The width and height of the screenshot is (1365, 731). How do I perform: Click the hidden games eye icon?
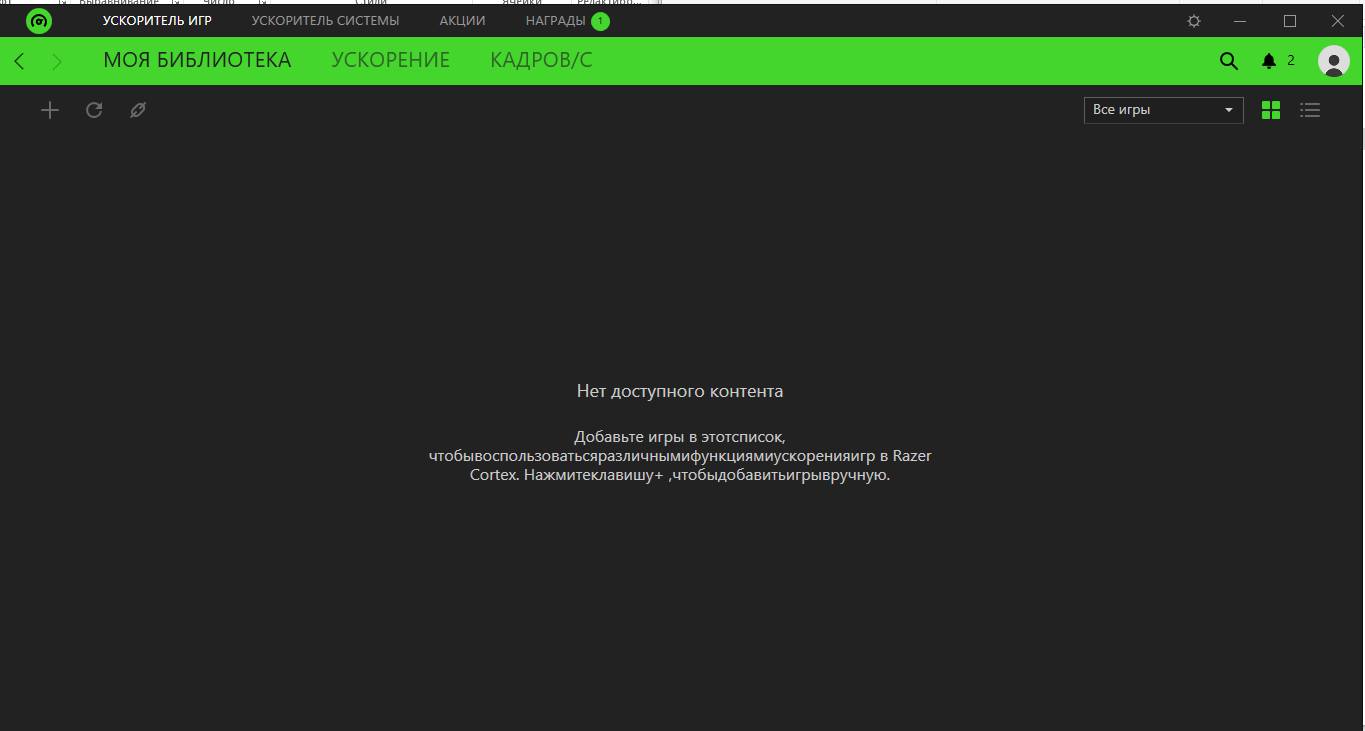tap(138, 110)
